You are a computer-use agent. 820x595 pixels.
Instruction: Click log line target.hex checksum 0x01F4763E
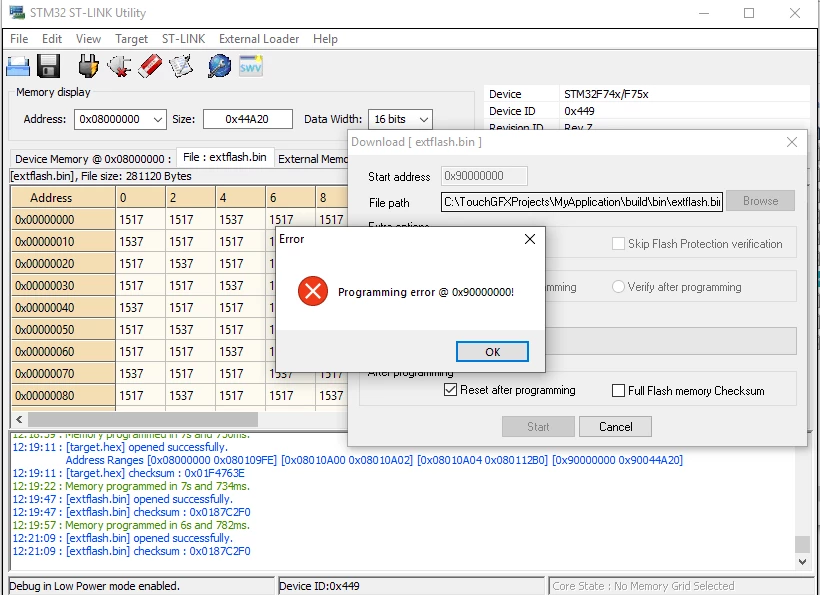click(x=128, y=473)
